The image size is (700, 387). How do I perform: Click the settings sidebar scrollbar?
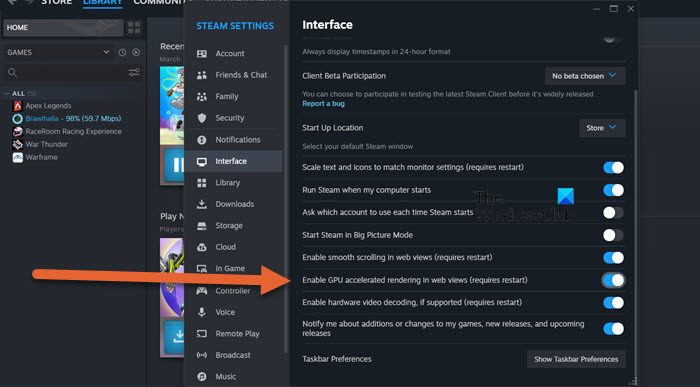tap(285, 199)
